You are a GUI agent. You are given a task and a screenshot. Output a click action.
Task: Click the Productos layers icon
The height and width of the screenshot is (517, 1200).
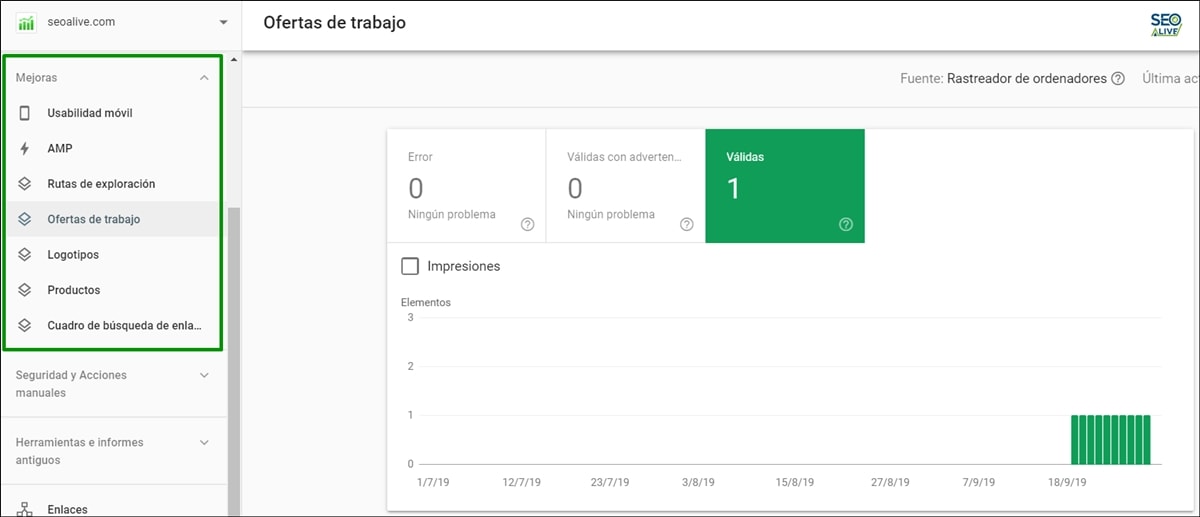(25, 290)
